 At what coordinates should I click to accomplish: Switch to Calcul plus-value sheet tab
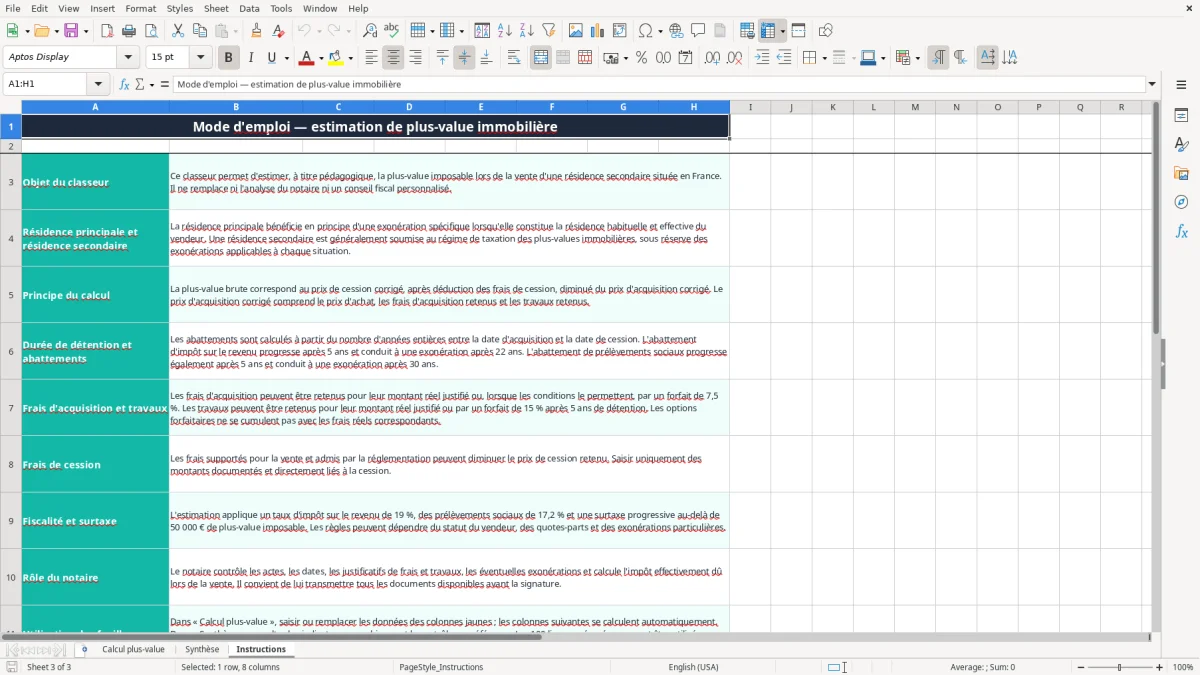[133, 649]
